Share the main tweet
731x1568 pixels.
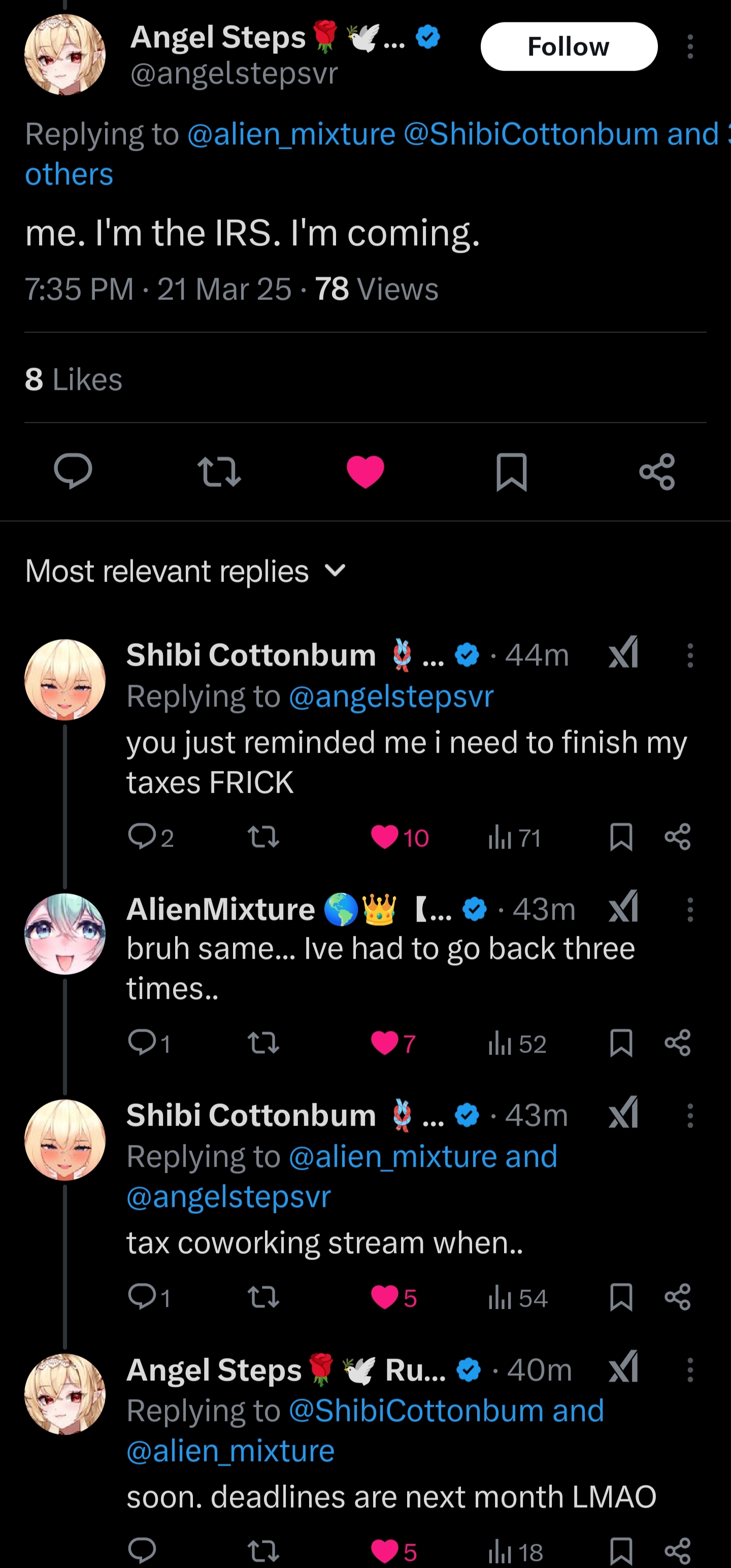657,472
